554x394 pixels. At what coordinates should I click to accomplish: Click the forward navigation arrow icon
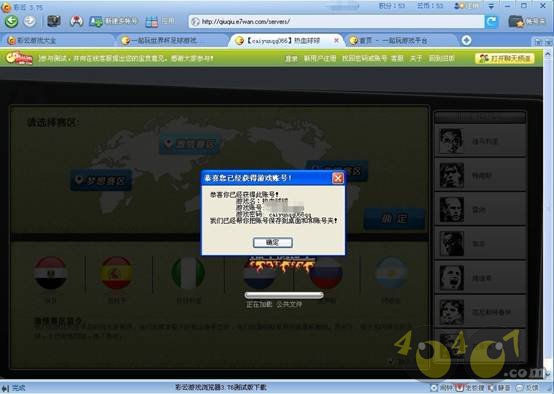30,21
